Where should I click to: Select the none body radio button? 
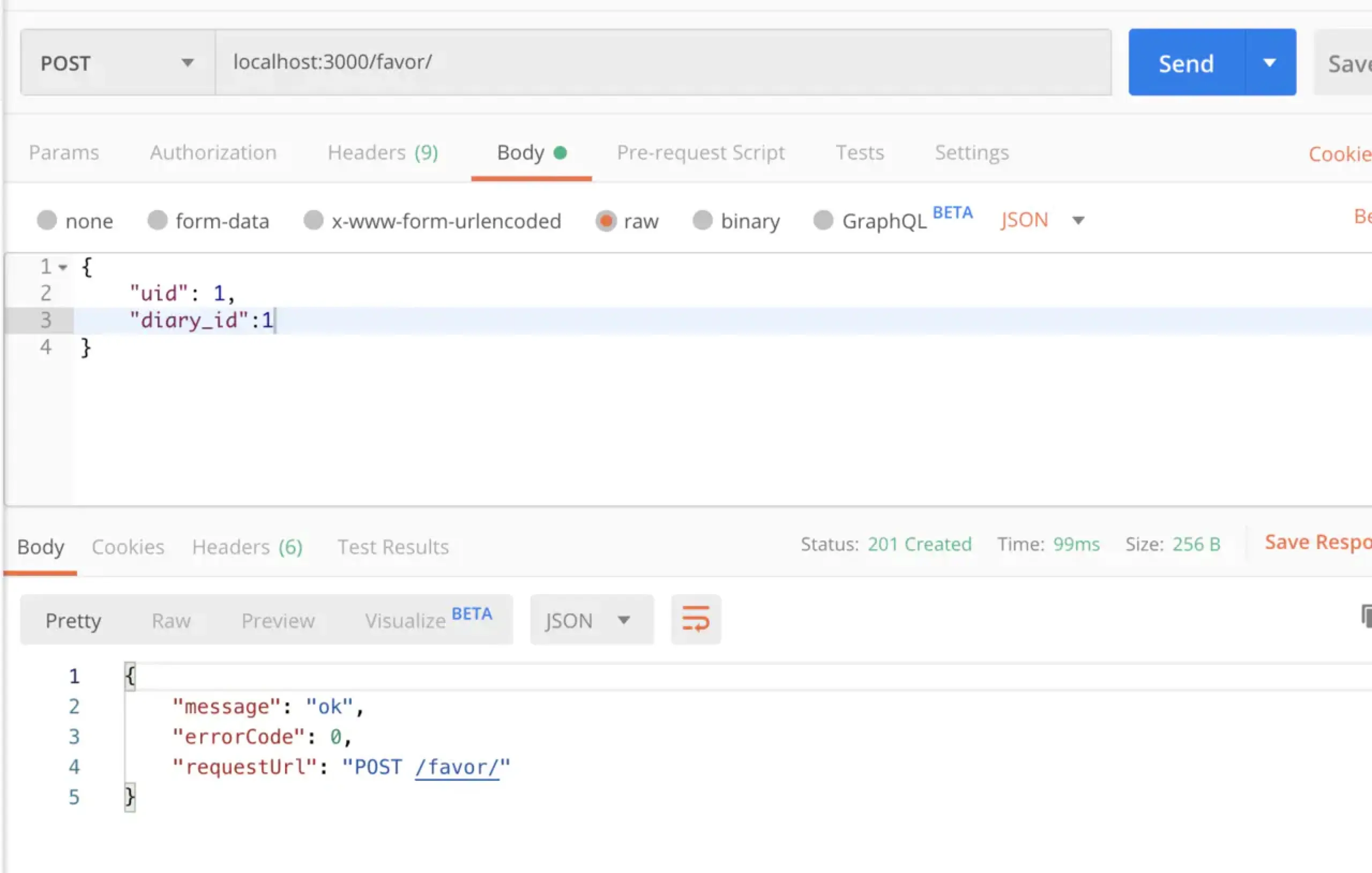(x=47, y=220)
